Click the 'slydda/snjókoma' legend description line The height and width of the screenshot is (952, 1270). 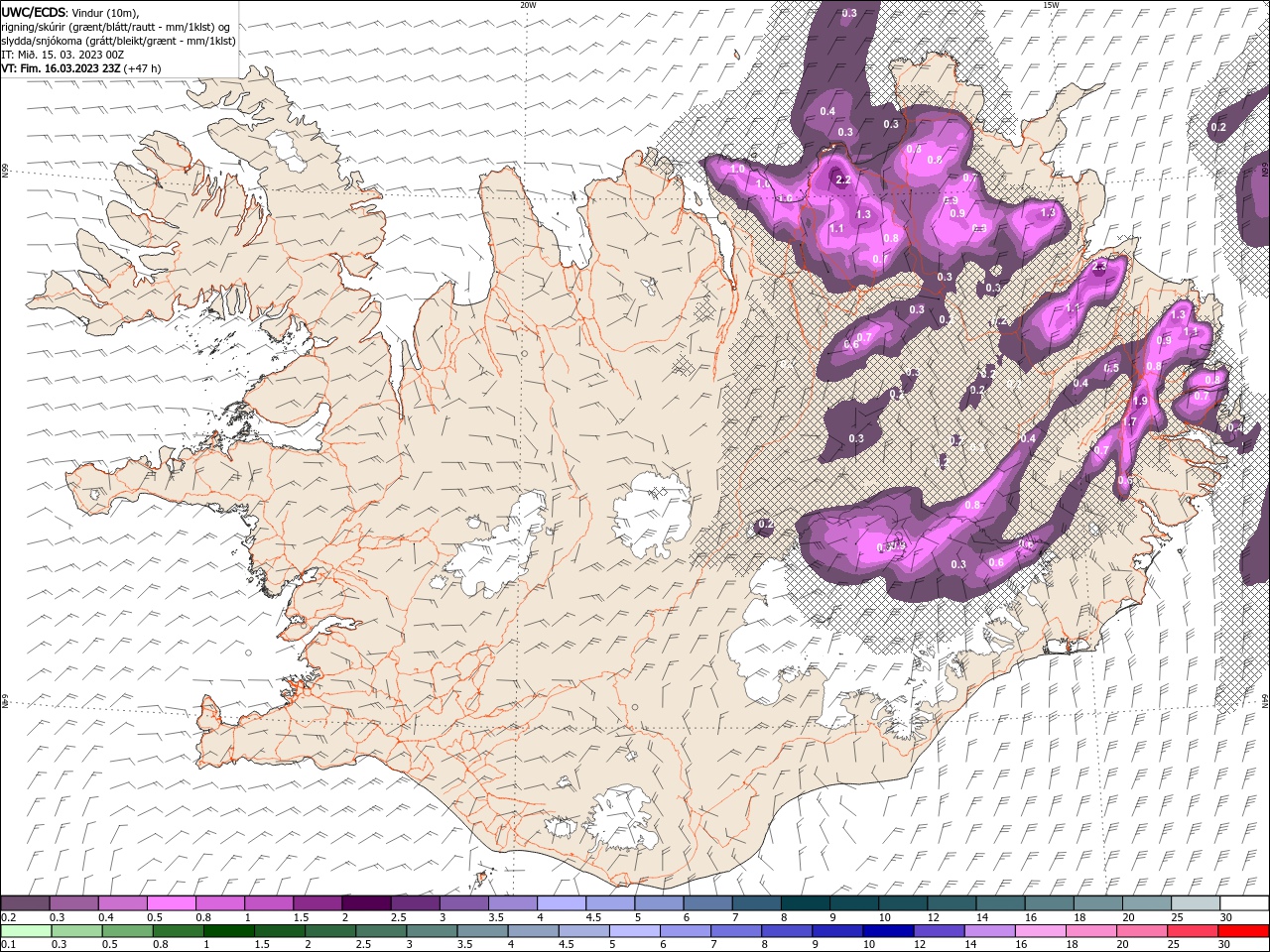(119, 41)
